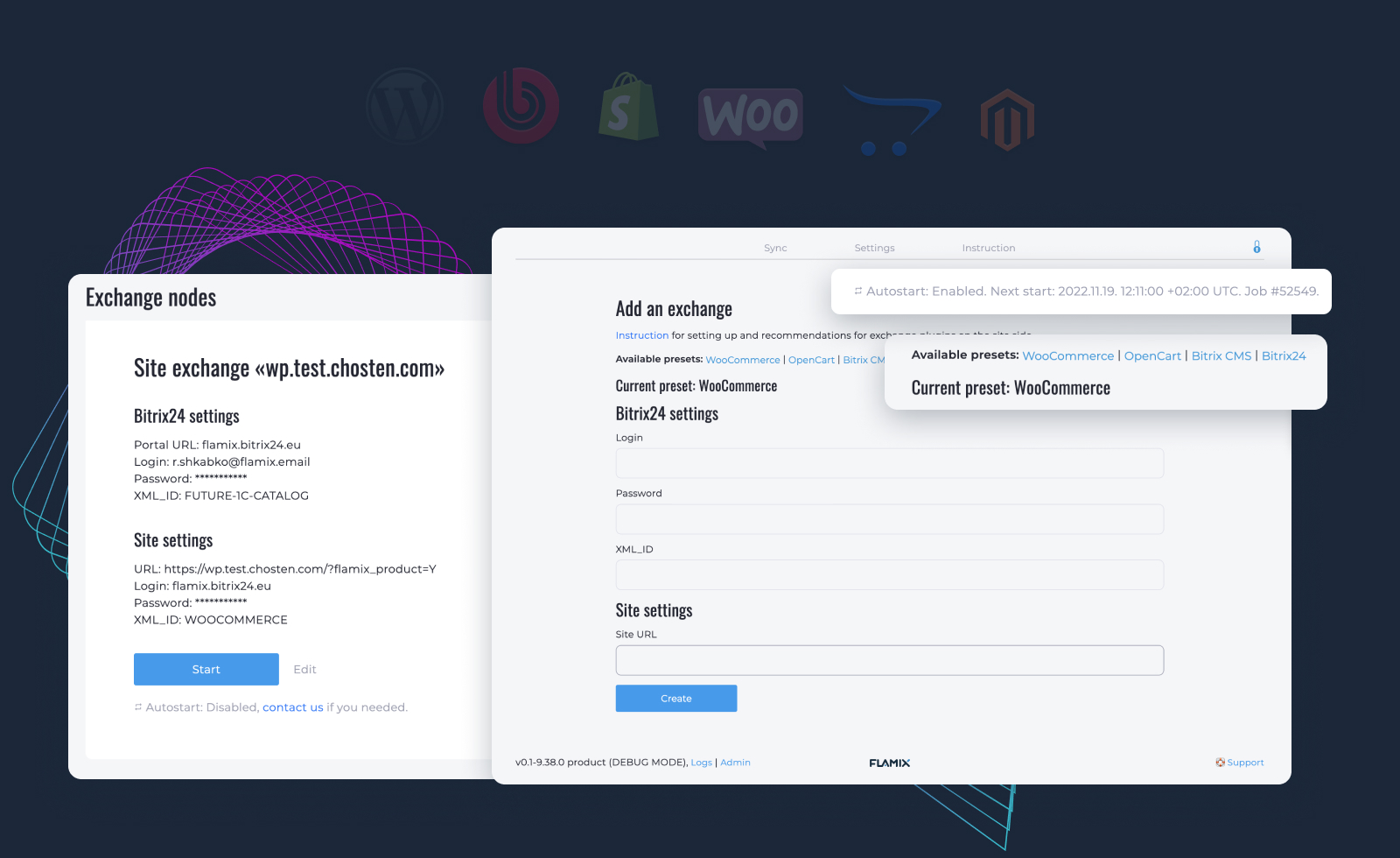The image size is (1400, 858).
Task: Click 'XML_ID: FUTURE-1C-CATALOG' text
Action: click(x=221, y=496)
